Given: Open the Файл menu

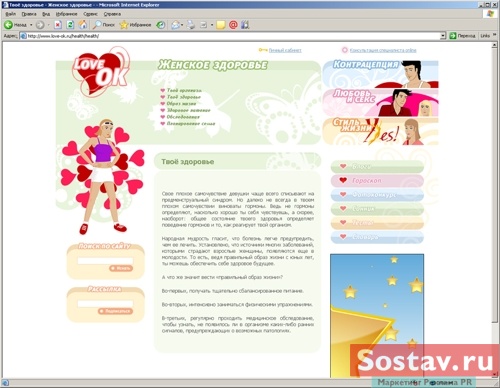Looking at the screenshot, I should [x=11, y=14].
